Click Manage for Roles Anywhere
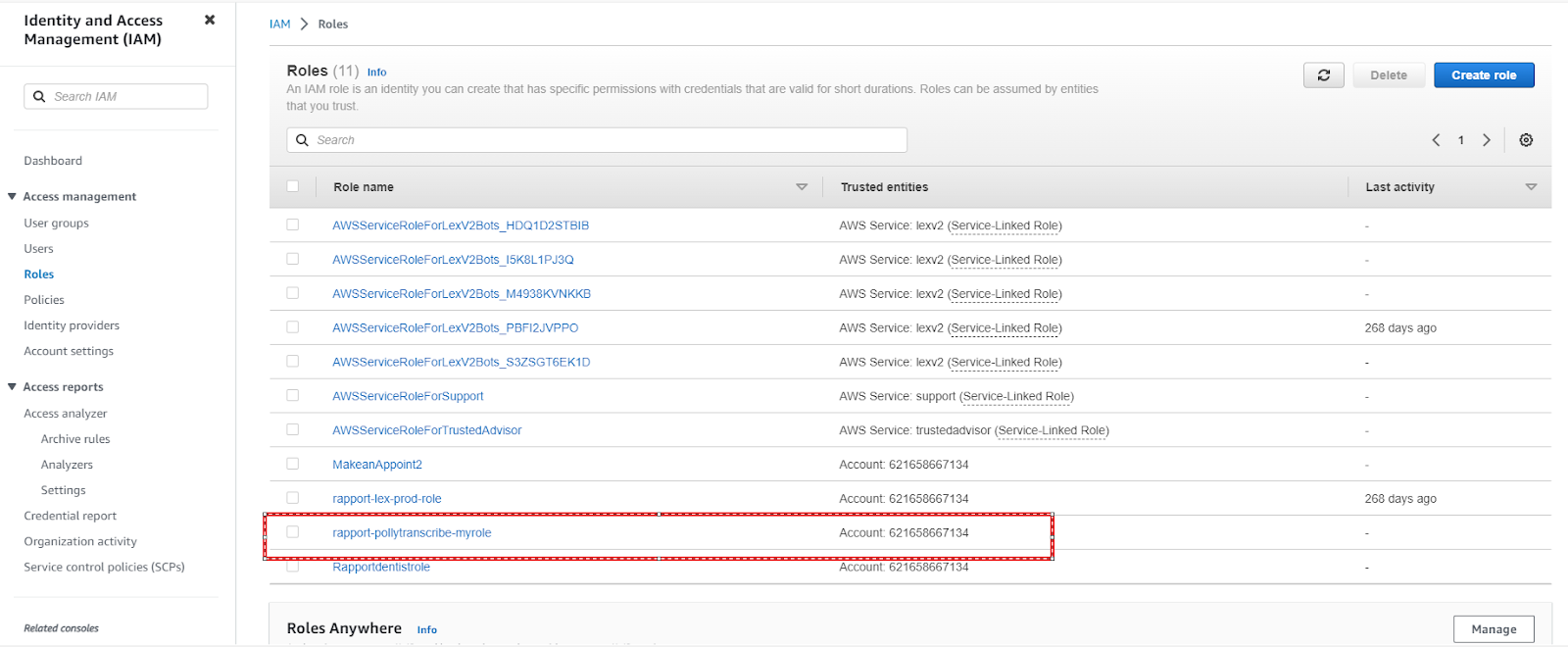 1493,629
